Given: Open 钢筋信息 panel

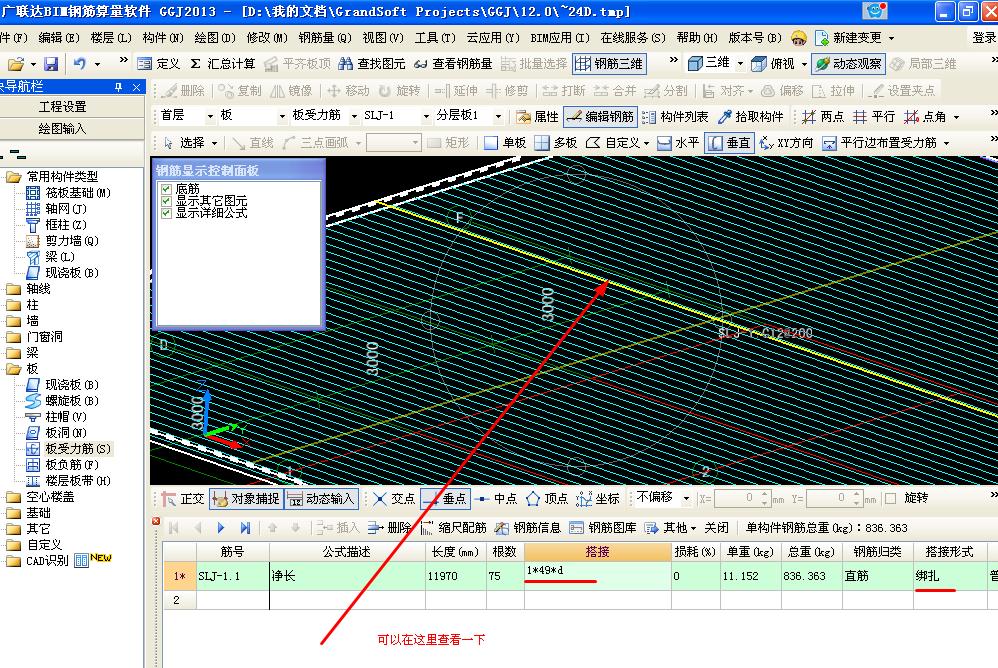Looking at the screenshot, I should (528, 527).
